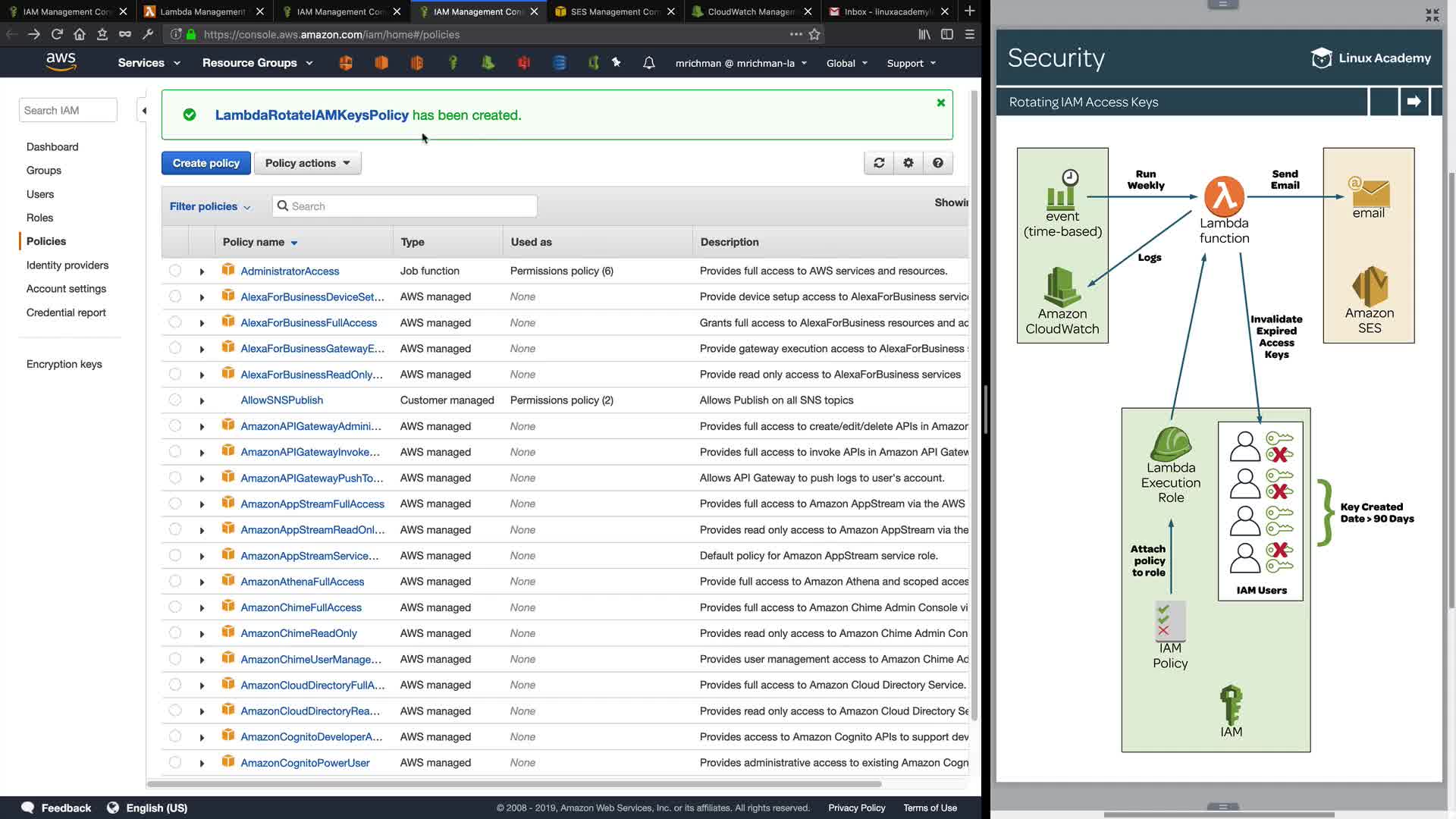1456x819 pixels.
Task: Dismiss the policy created banner
Action: 941,103
